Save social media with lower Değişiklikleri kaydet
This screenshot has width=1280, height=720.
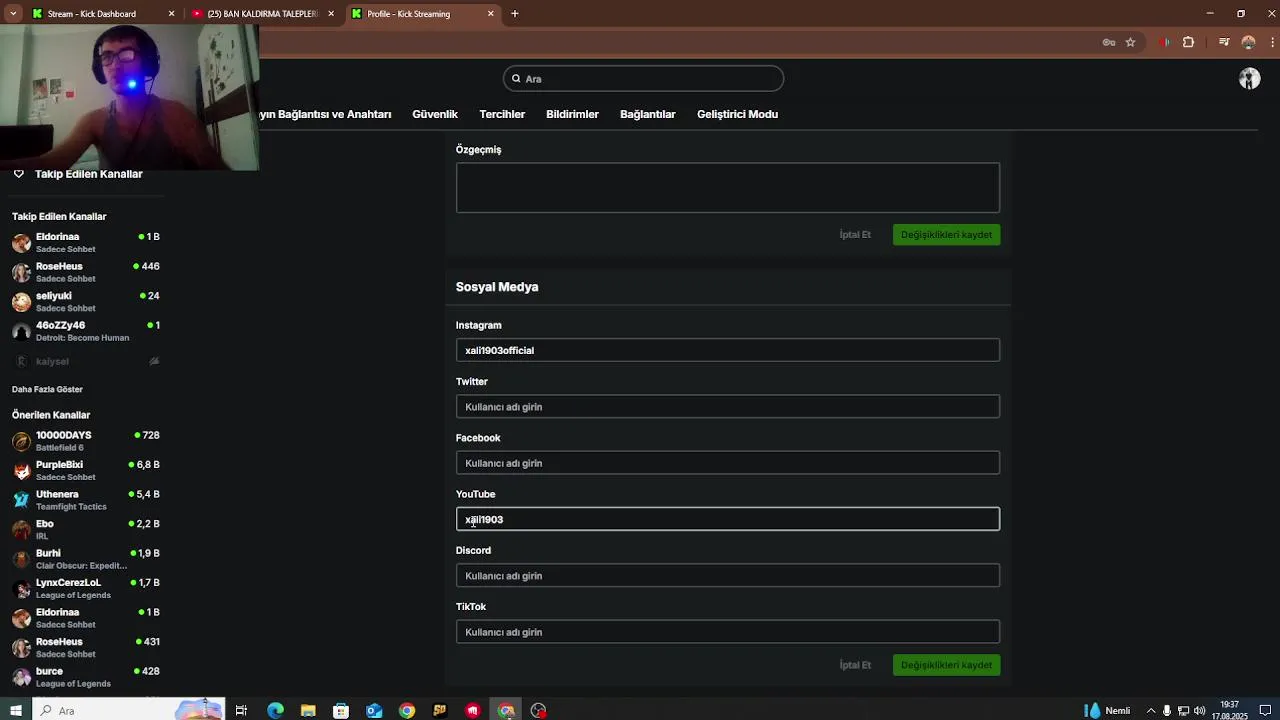pos(946,665)
